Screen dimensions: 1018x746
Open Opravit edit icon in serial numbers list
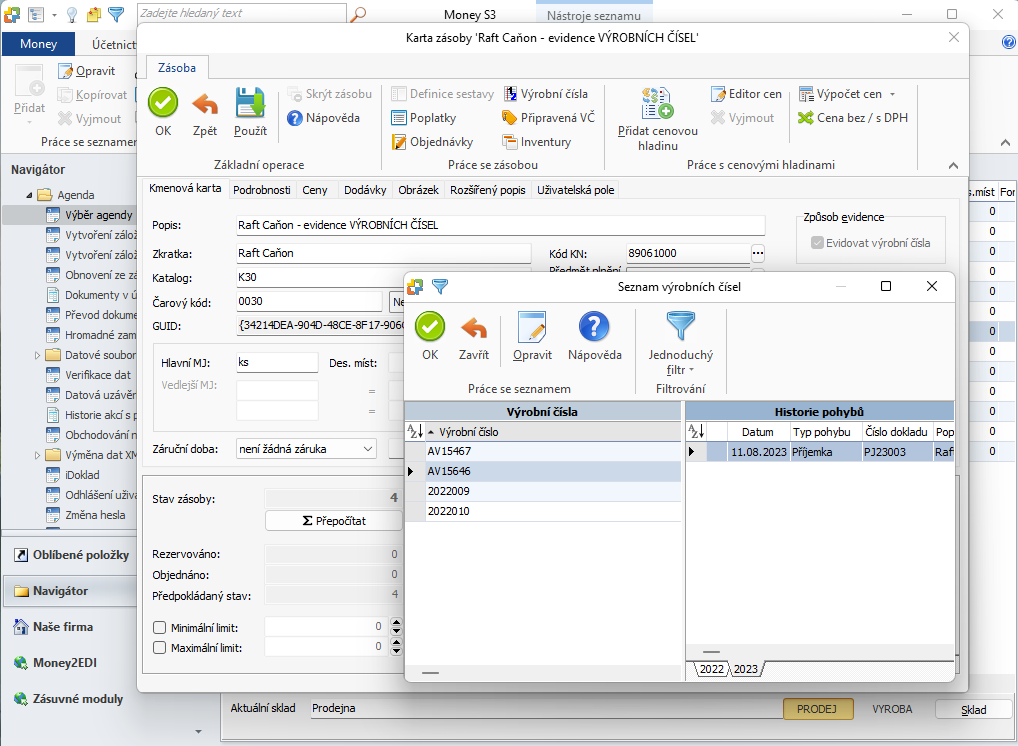point(532,327)
